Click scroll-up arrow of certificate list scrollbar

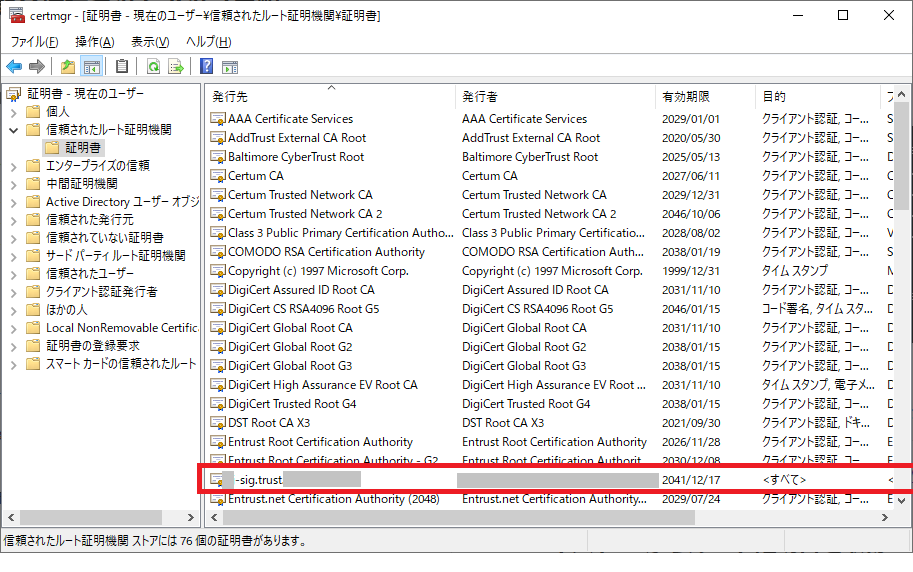(901, 94)
